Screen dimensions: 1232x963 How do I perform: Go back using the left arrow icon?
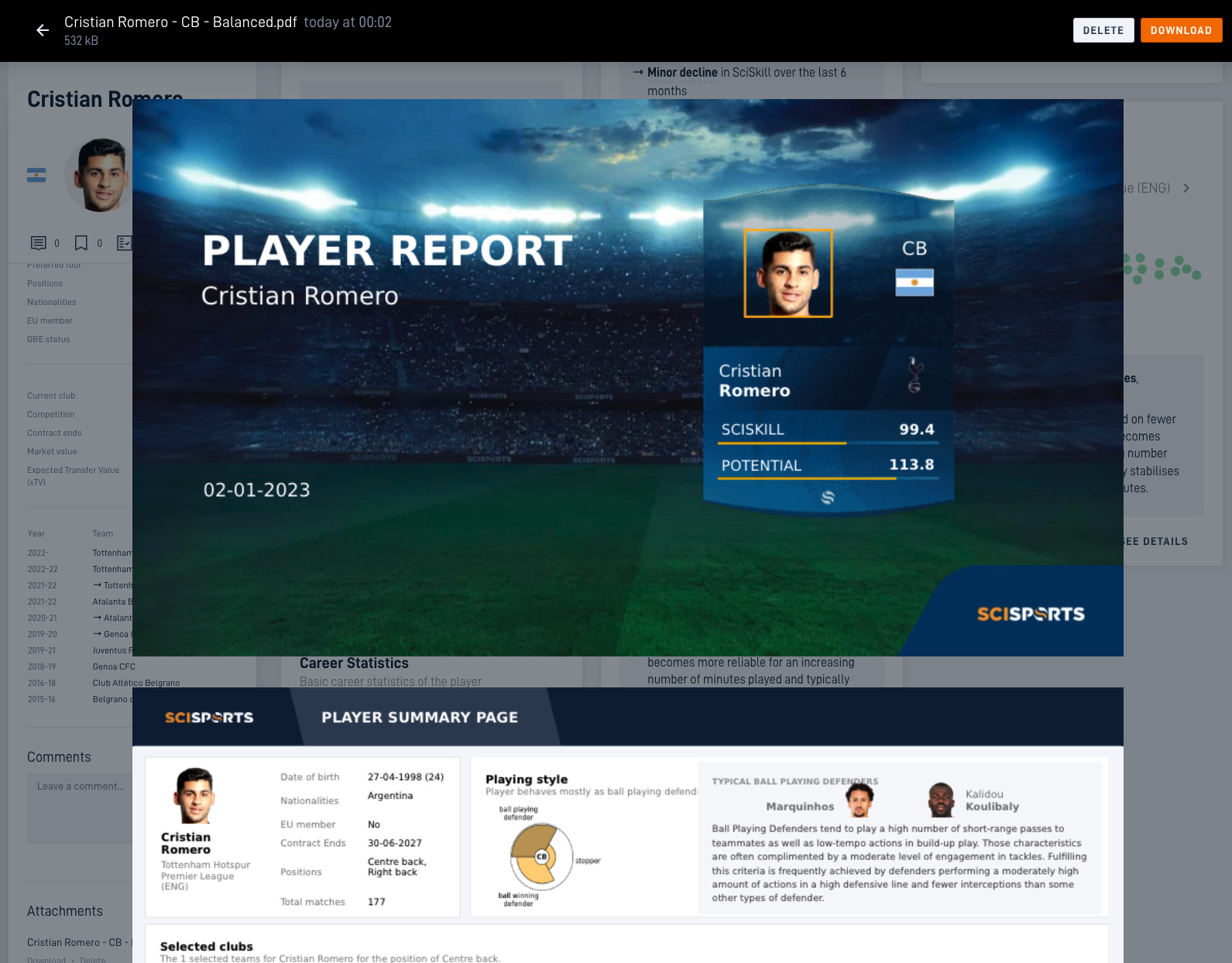pyautogui.click(x=43, y=30)
